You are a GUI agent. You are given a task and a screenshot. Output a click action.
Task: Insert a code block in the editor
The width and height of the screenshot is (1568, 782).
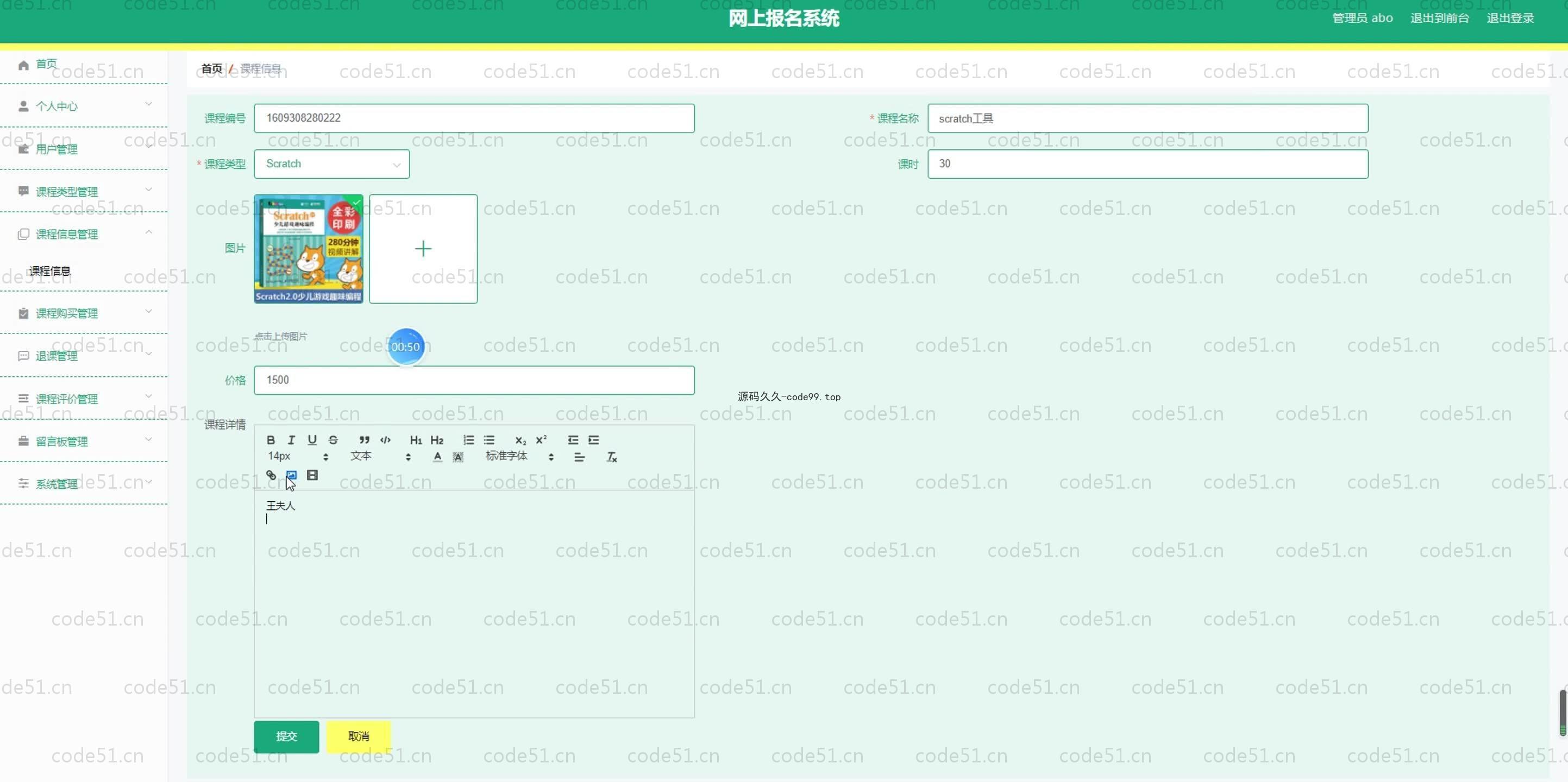(x=385, y=440)
